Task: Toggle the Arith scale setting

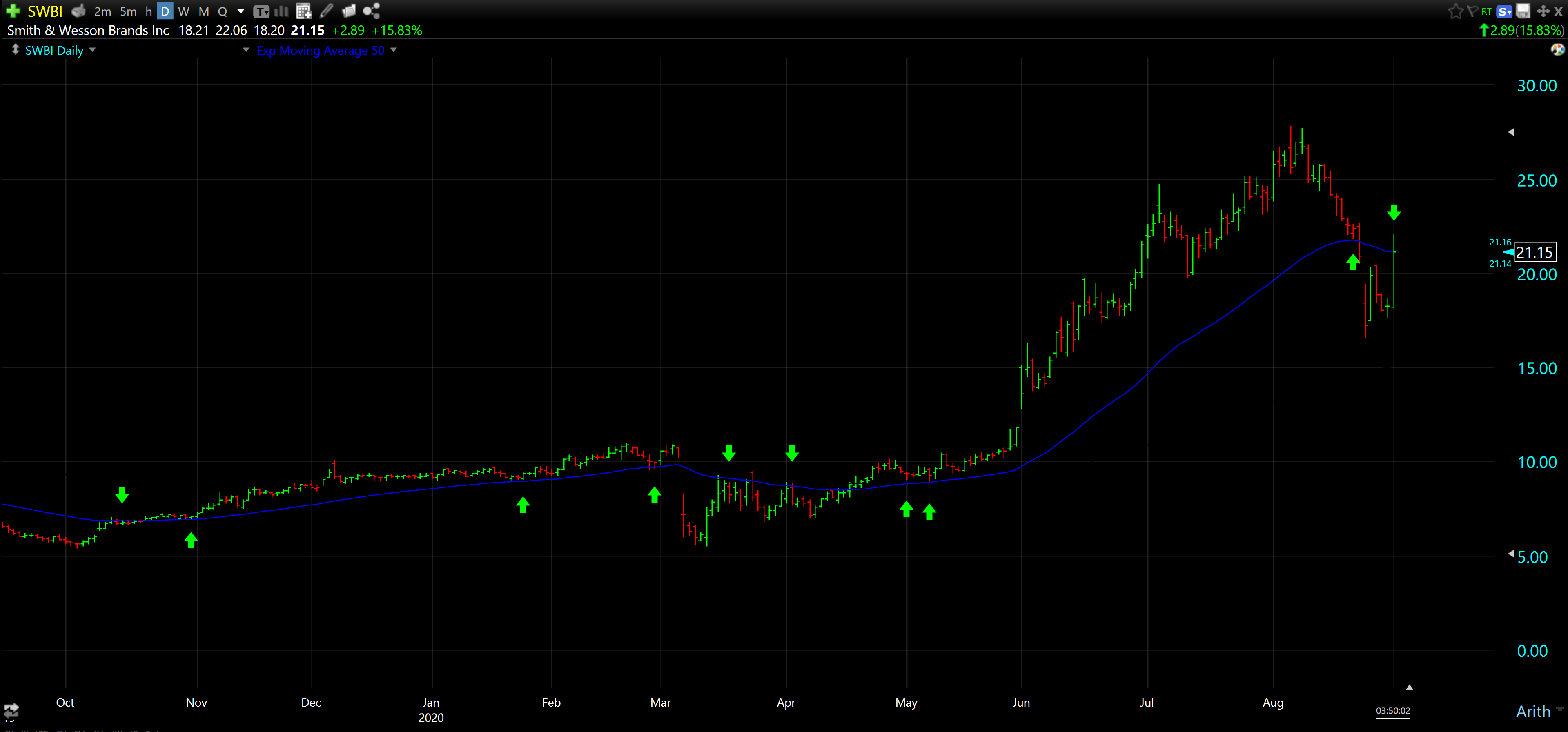Action: point(1533,711)
